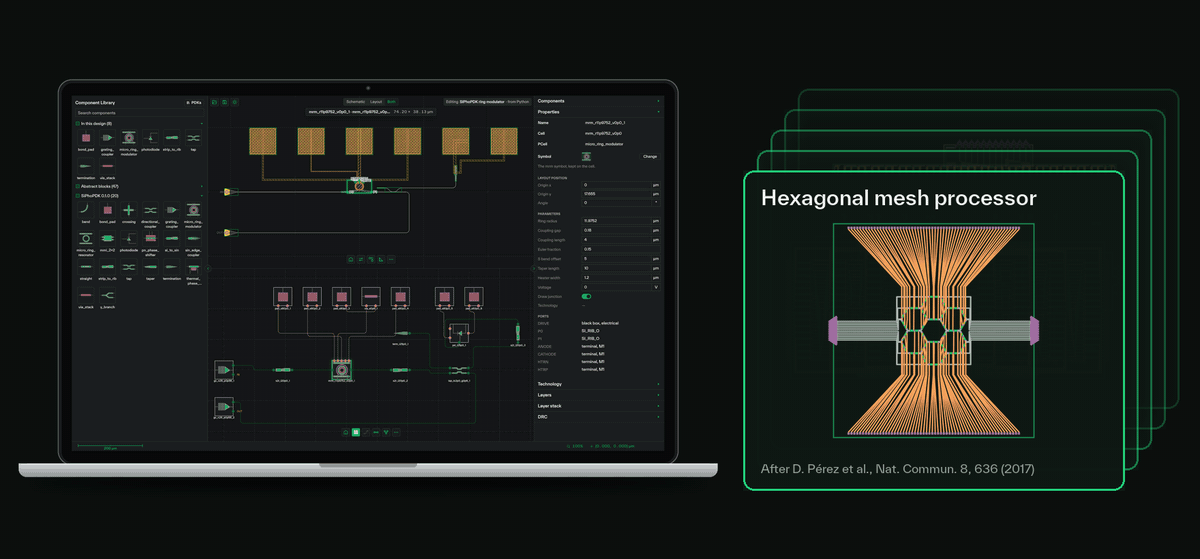Click first icon in canvas top-left toolbar
This screenshot has height=559, width=1200.
[x=214, y=102]
